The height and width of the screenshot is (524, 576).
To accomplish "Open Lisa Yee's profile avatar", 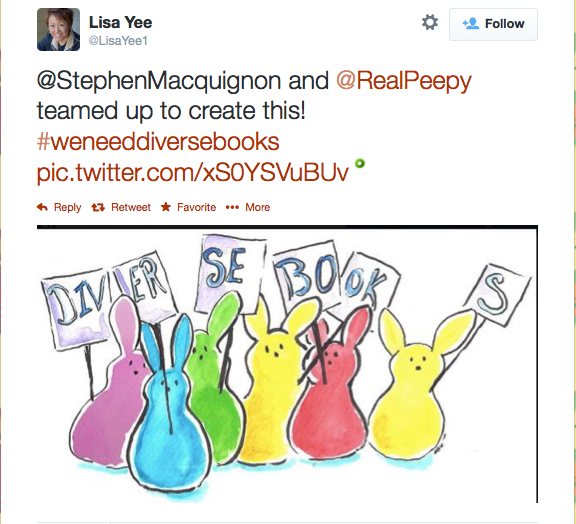I will click(x=58, y=29).
